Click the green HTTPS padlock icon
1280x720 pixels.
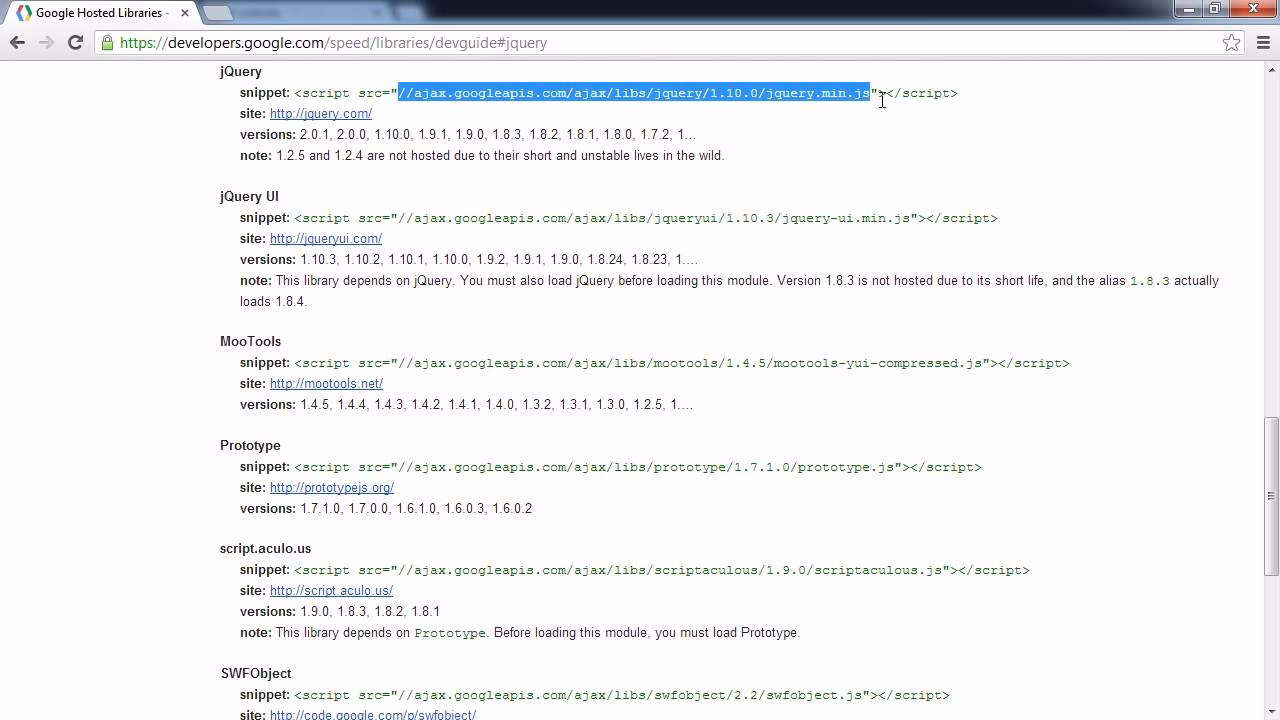(107, 43)
